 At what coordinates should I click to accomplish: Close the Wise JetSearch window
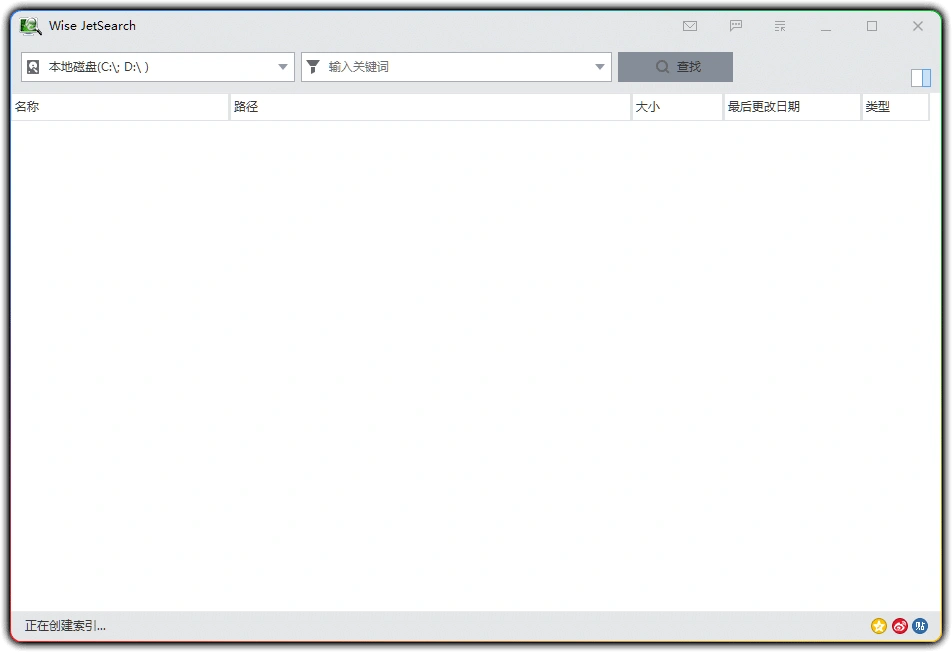coord(918,26)
